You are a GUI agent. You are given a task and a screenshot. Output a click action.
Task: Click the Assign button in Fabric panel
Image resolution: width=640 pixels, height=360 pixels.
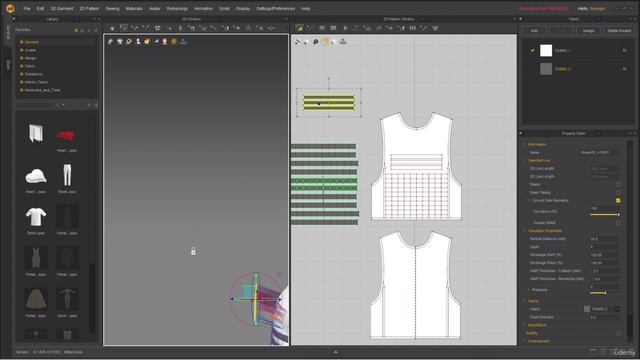(x=588, y=31)
